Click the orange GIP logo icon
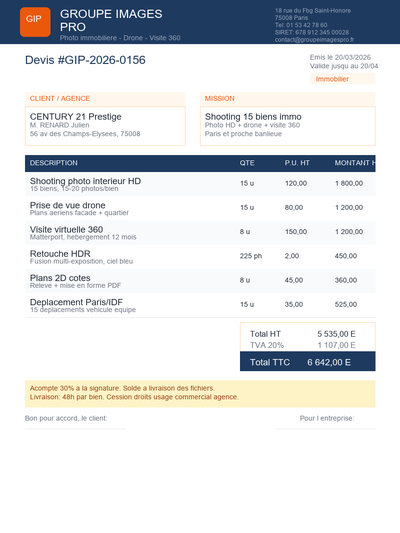Image resolution: width=400 pixels, height=533 pixels. click(x=35, y=22)
